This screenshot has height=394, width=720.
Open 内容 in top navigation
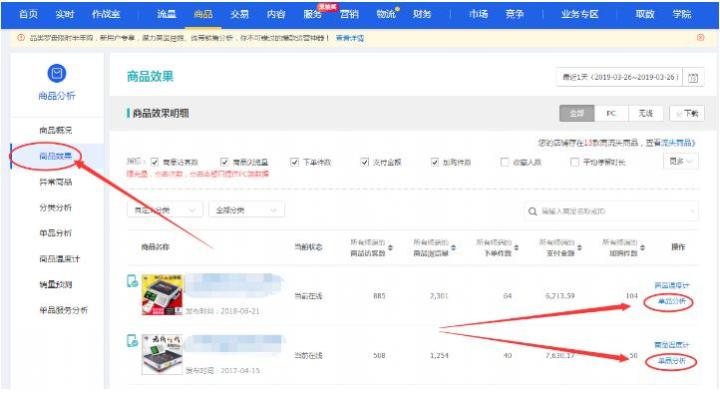276,14
